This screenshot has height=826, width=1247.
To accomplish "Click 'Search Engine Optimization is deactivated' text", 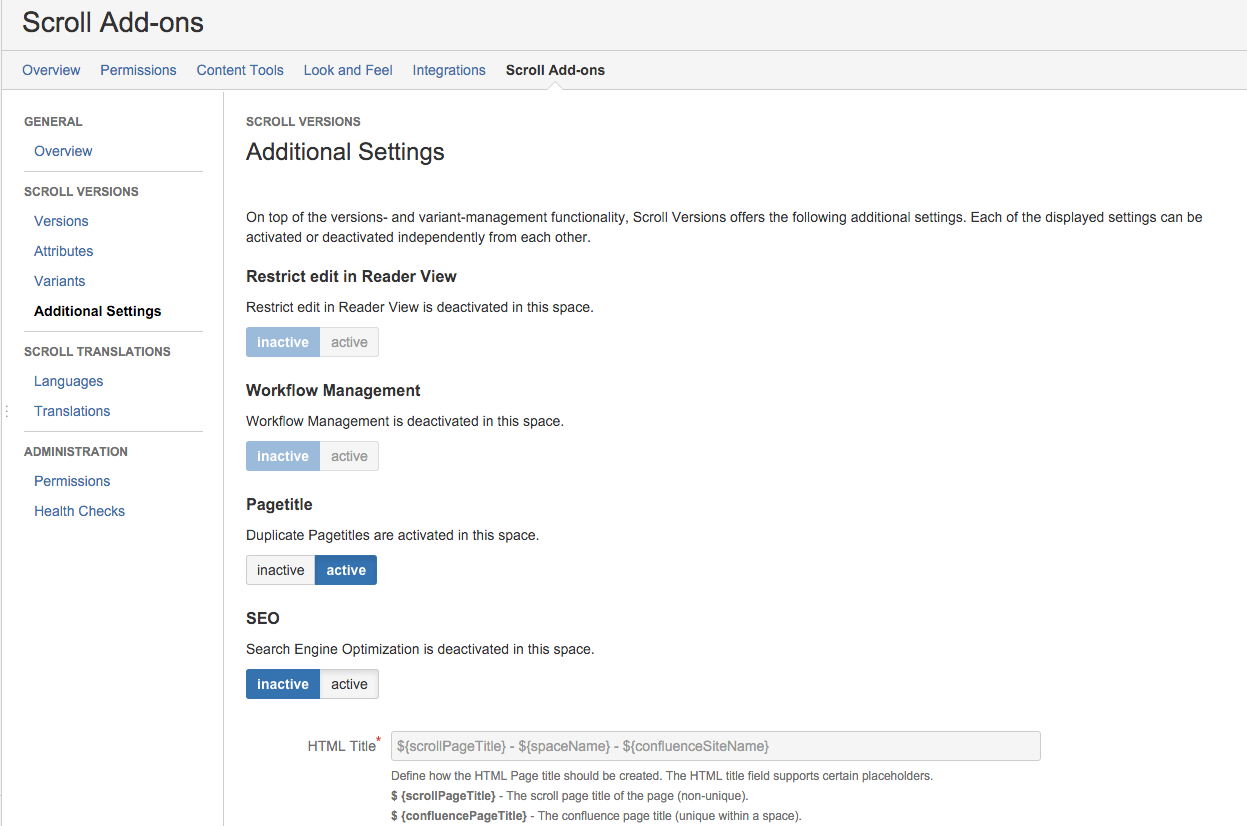I will tap(420, 649).
